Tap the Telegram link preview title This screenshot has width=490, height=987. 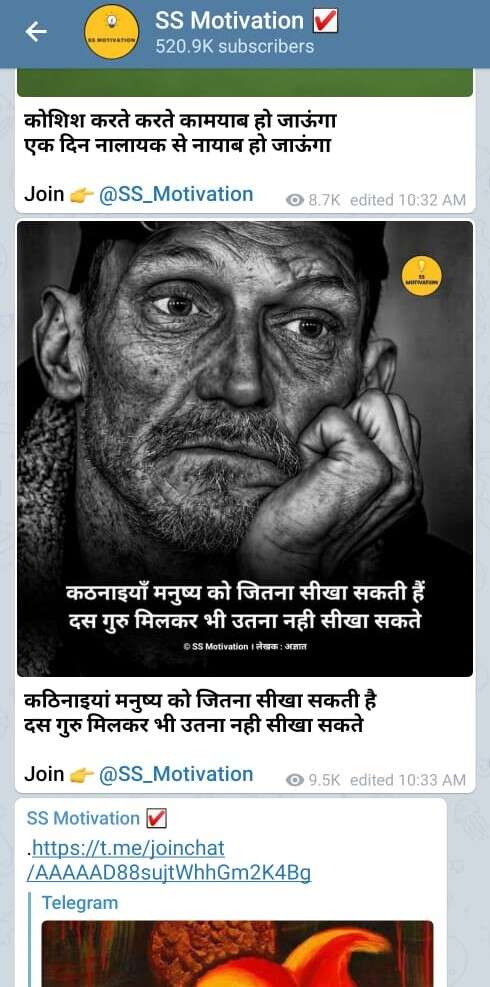click(x=80, y=903)
